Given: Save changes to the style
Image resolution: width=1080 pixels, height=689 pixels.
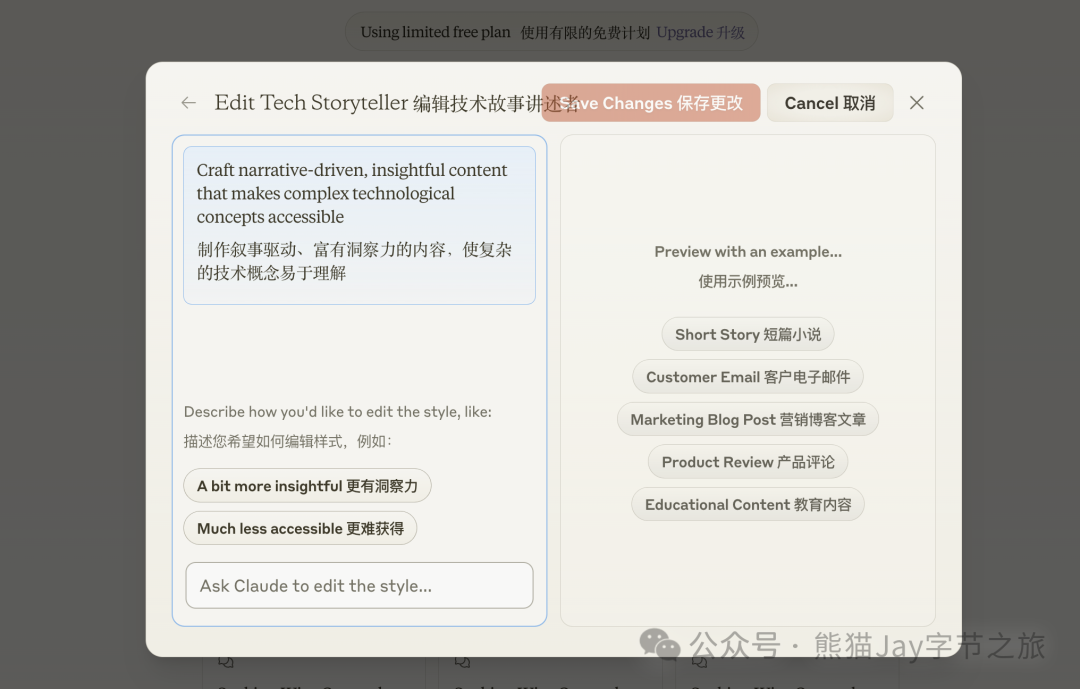Looking at the screenshot, I should [651, 103].
